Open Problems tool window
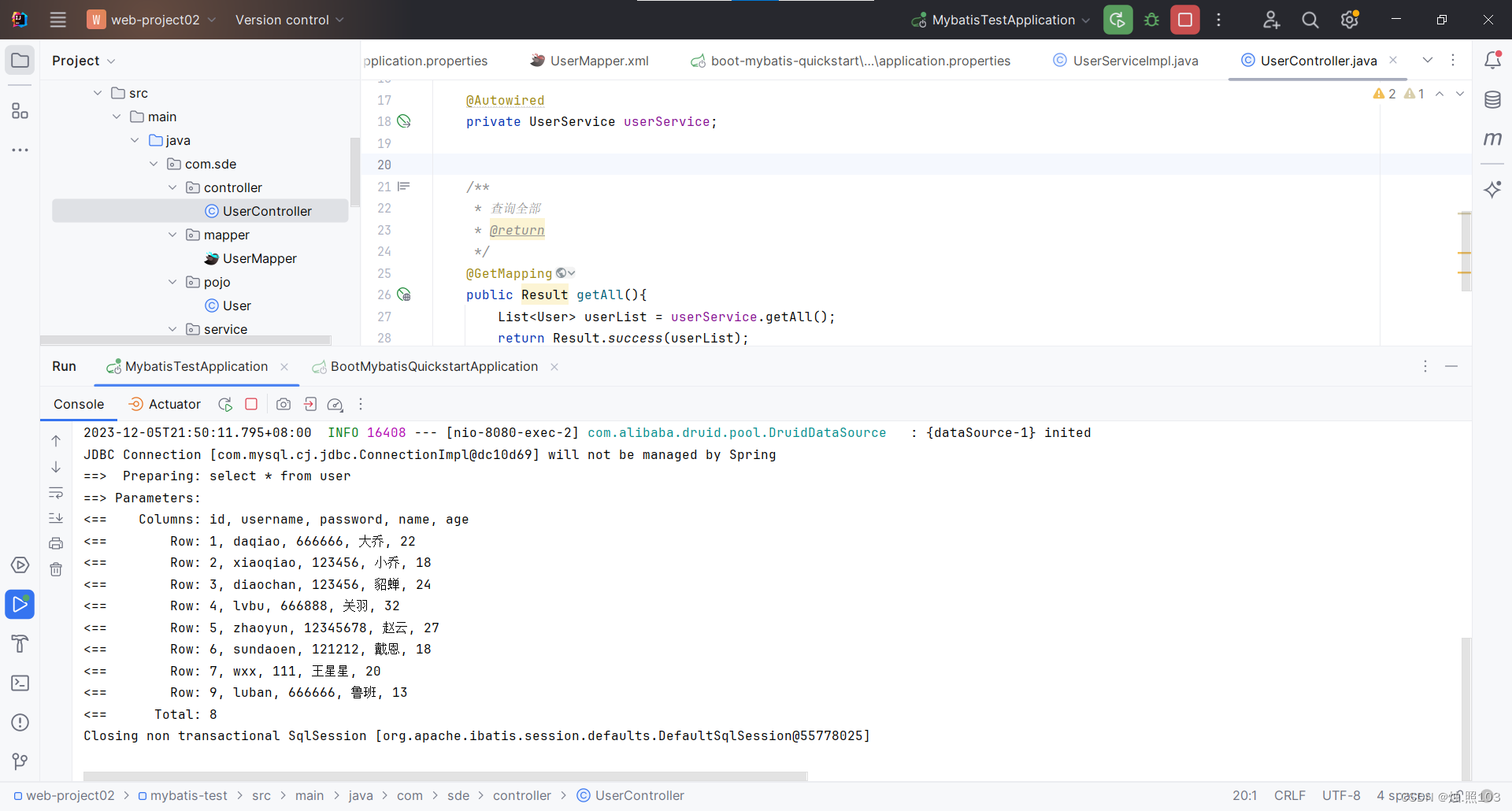This screenshot has width=1512, height=811. (x=20, y=722)
